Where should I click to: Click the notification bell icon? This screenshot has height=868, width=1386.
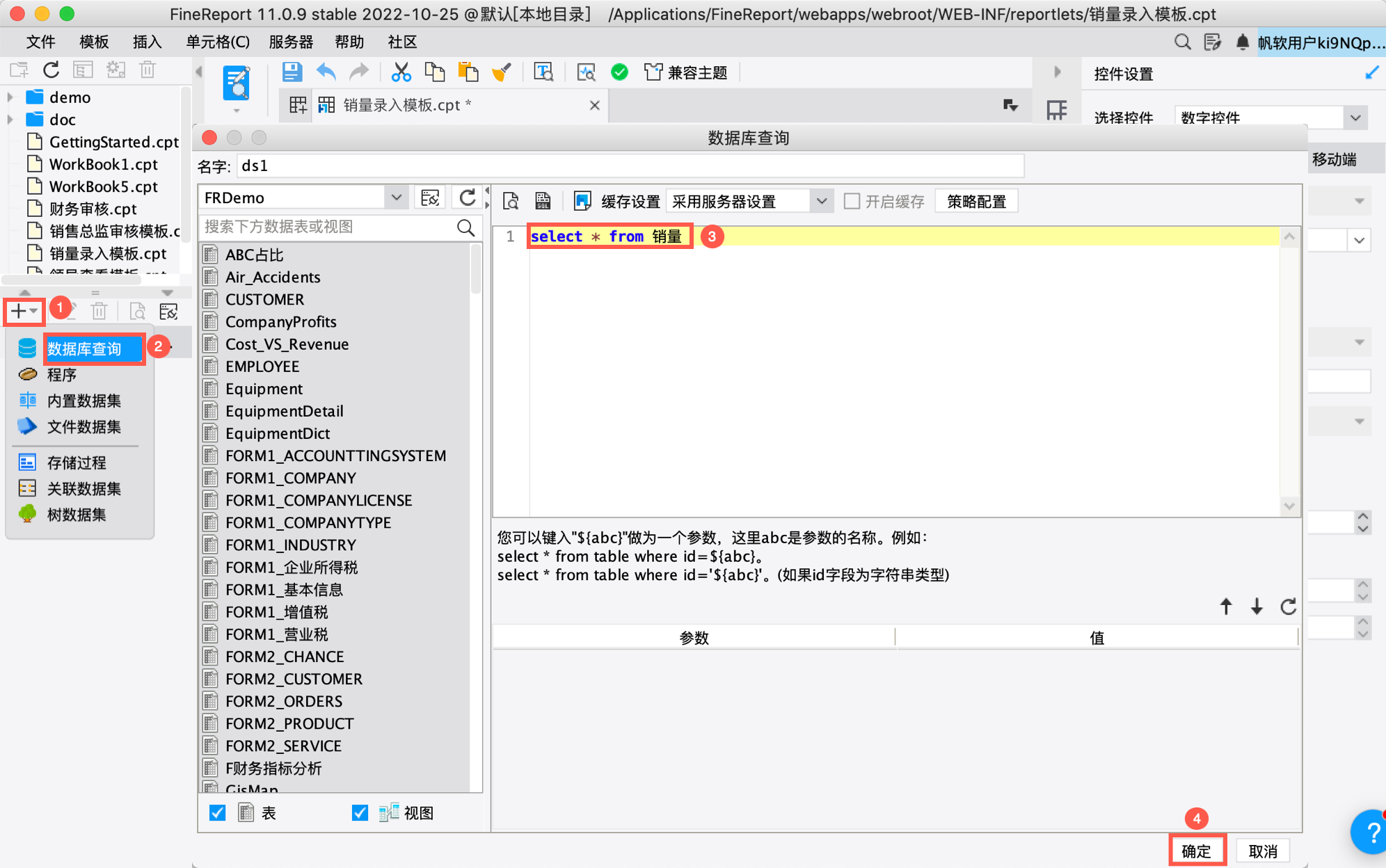1242,42
